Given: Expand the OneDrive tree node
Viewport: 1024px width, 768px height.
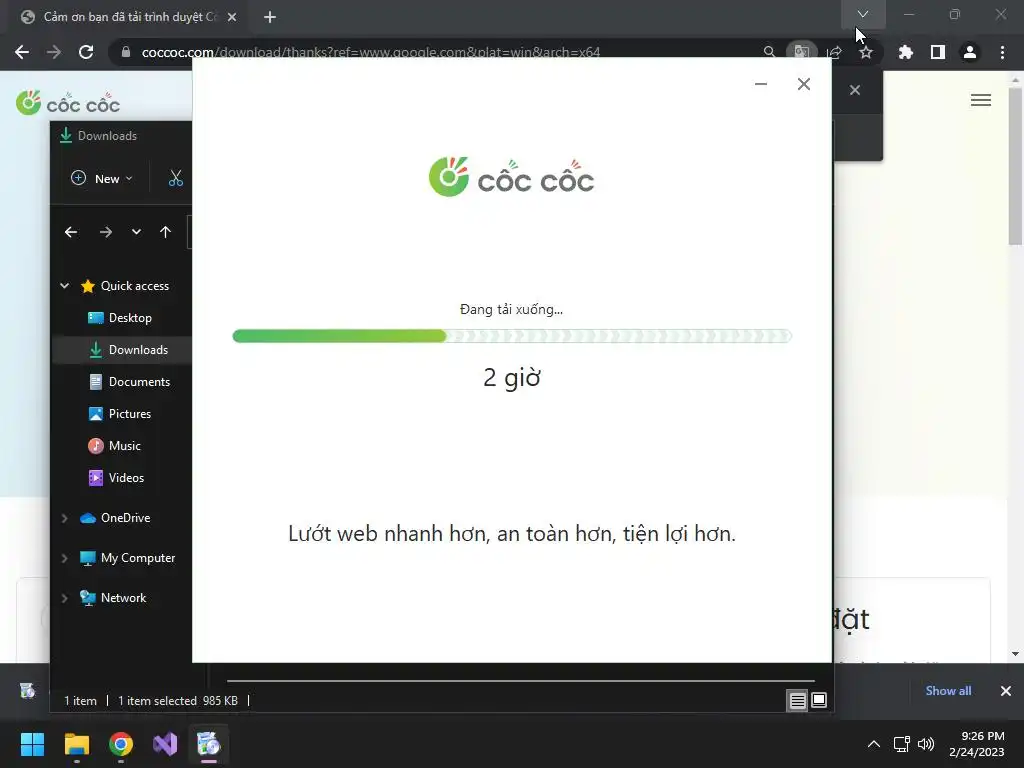Looking at the screenshot, I should point(65,518).
